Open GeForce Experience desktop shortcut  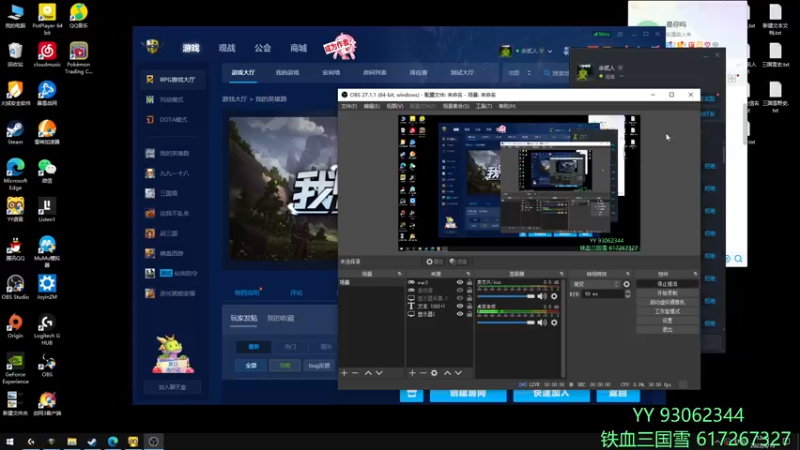tap(15, 368)
